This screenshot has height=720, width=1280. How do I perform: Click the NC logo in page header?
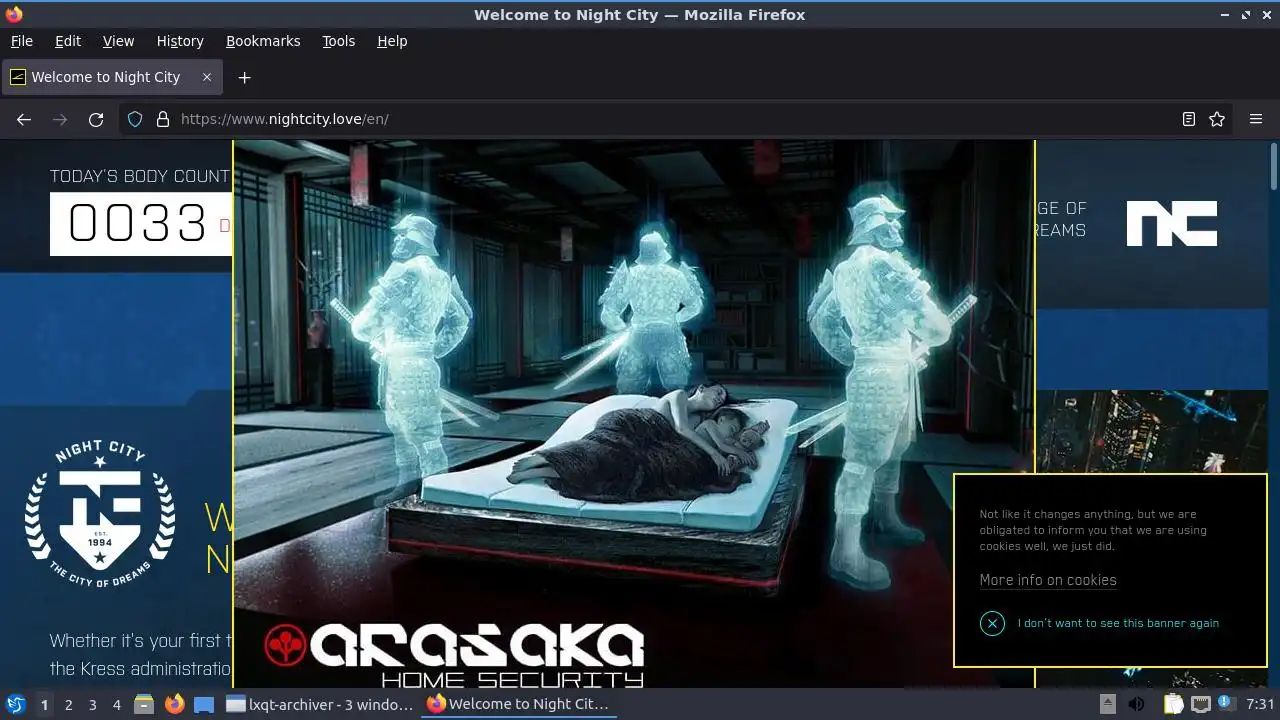pyautogui.click(x=1172, y=223)
